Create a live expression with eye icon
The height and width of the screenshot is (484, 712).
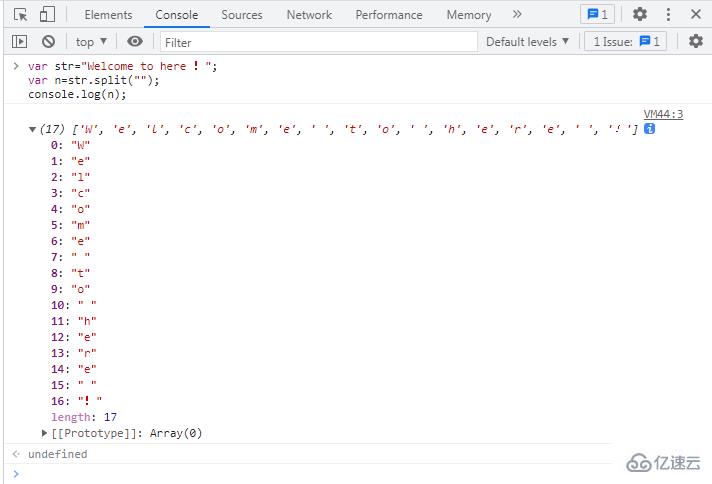tap(135, 41)
